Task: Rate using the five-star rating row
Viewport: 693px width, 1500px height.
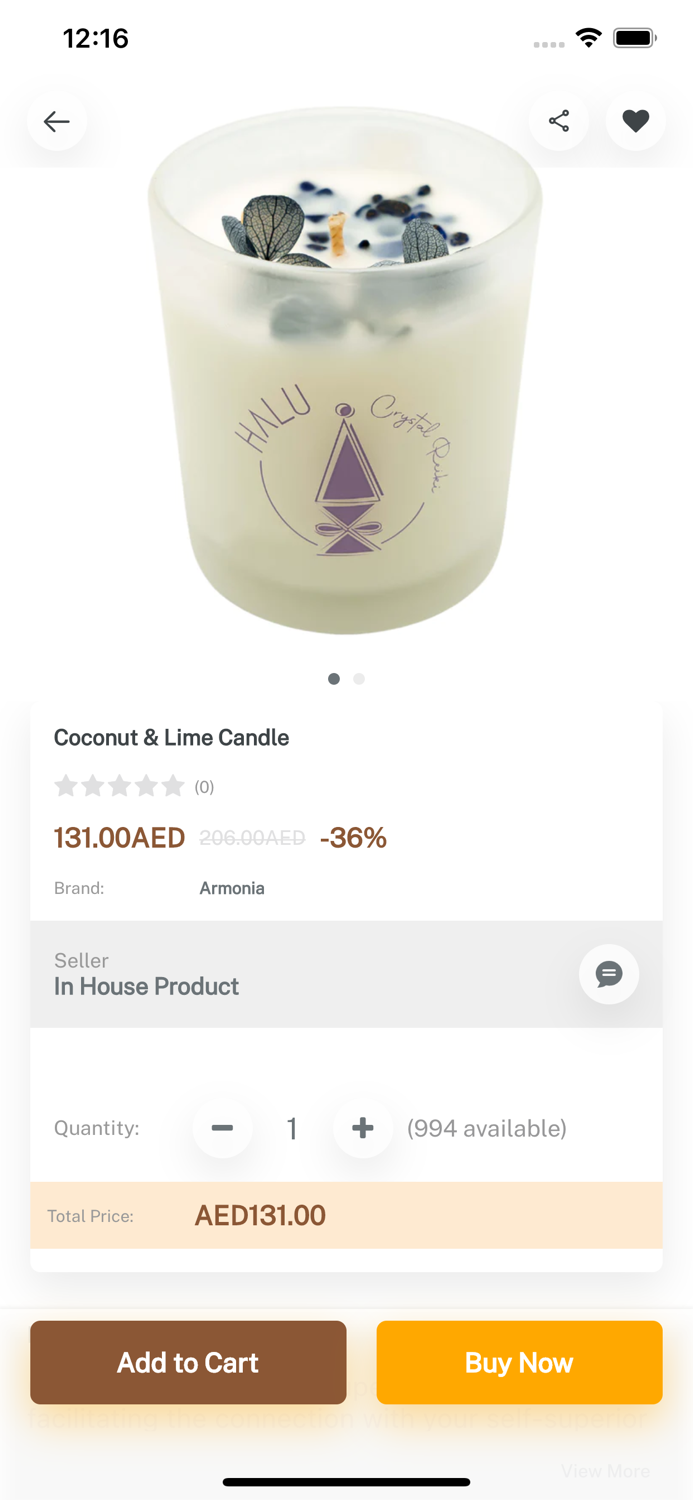Action: point(119,786)
